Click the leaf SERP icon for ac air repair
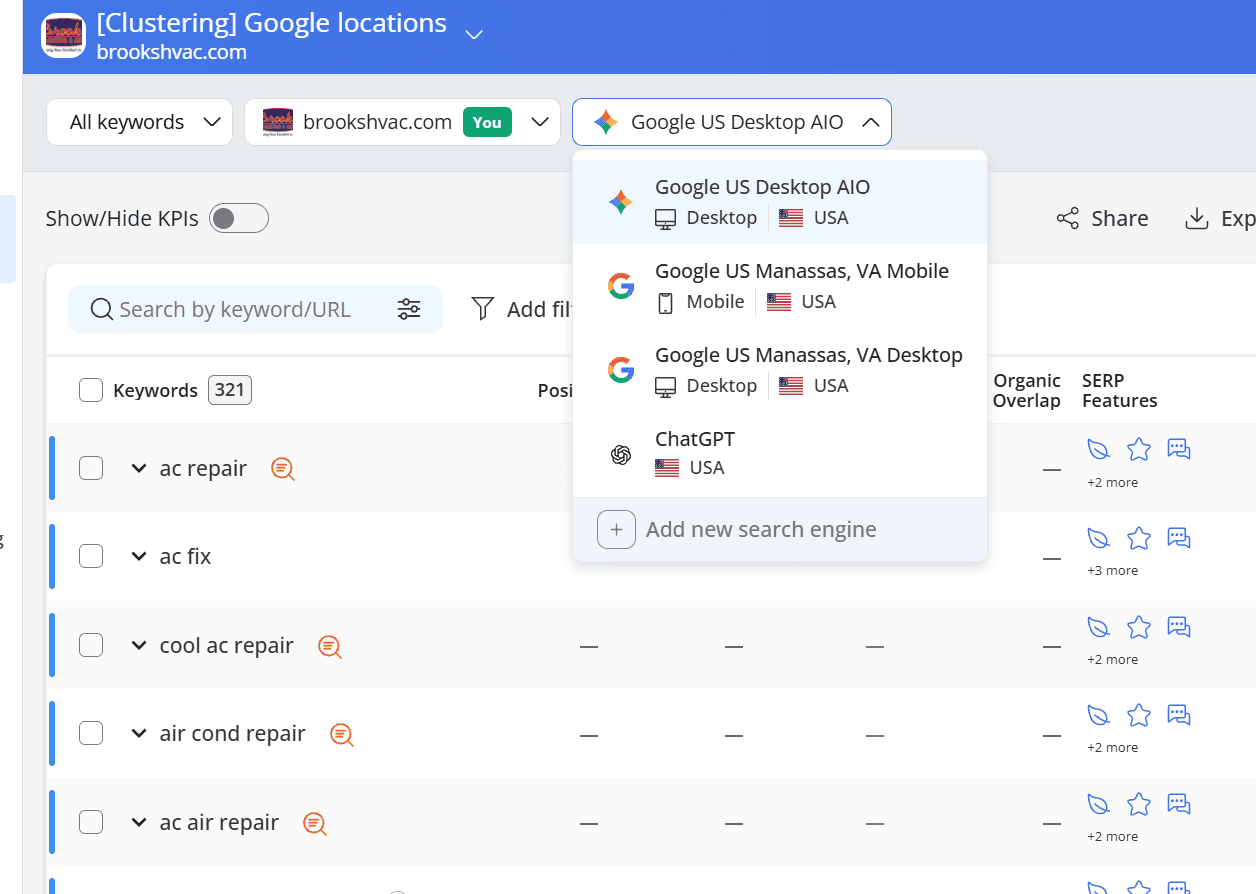 (1099, 804)
